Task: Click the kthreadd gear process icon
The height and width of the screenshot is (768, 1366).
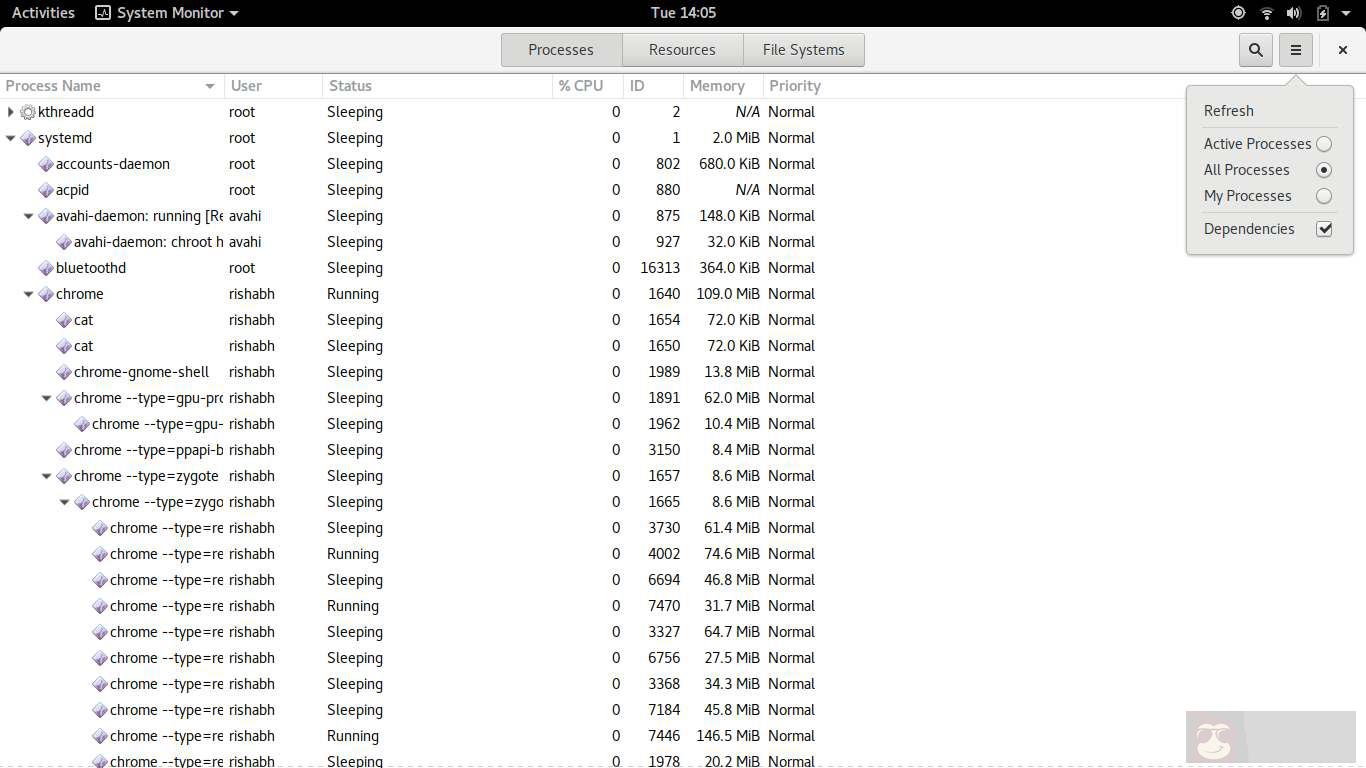Action: click(28, 112)
